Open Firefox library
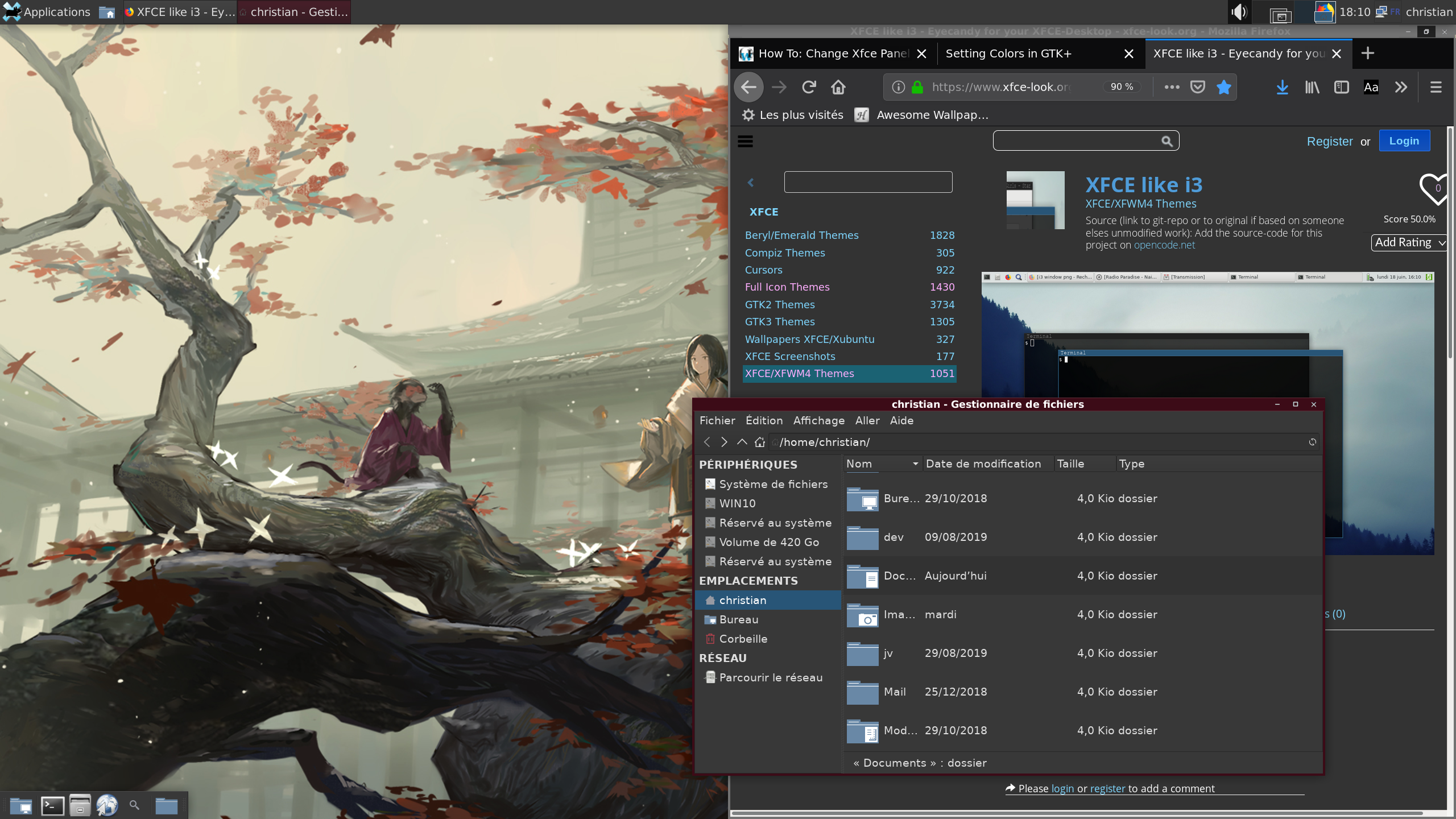 (x=1312, y=87)
